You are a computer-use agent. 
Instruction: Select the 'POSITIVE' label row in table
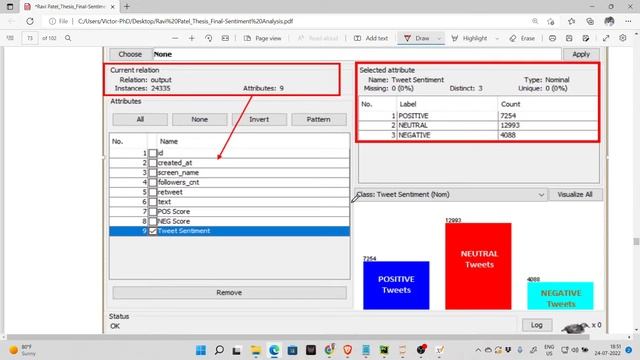coord(478,116)
